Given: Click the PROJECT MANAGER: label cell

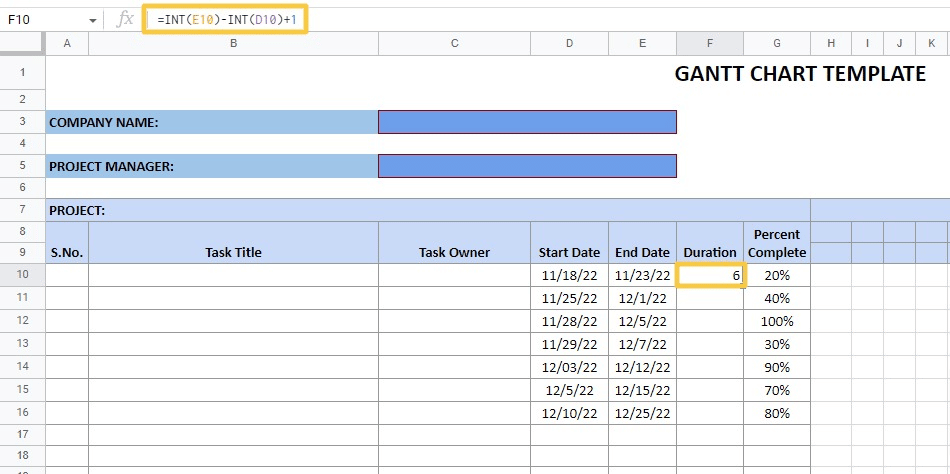Looking at the screenshot, I should [212, 166].
